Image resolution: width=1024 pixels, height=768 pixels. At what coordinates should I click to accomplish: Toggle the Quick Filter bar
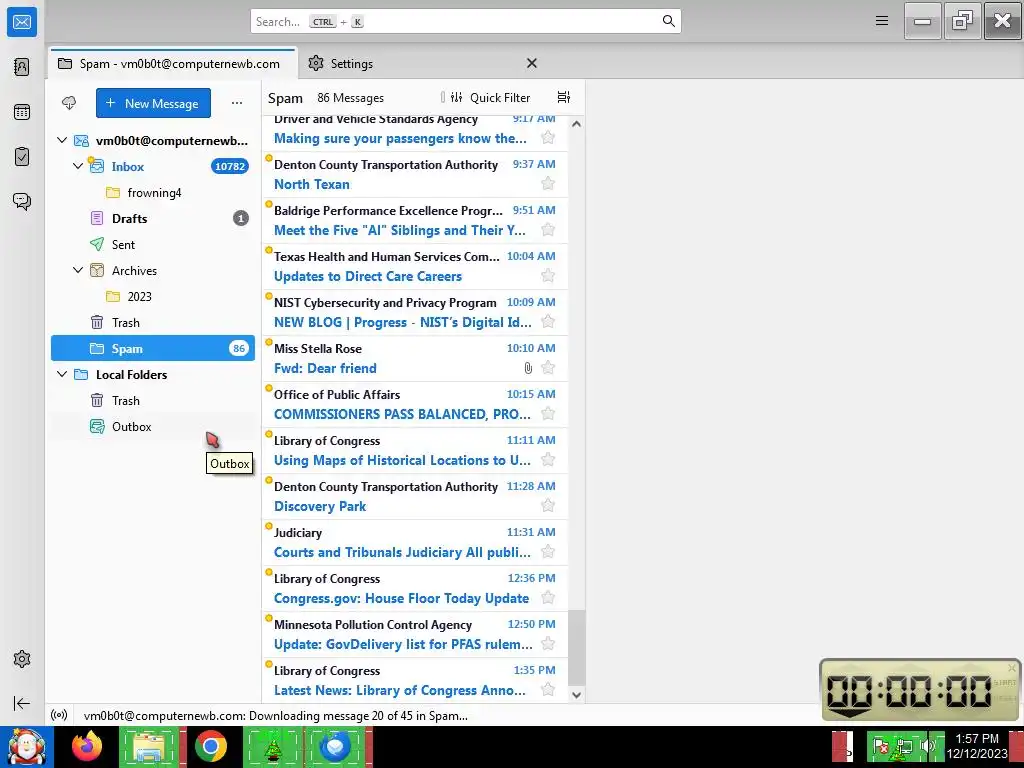click(491, 97)
